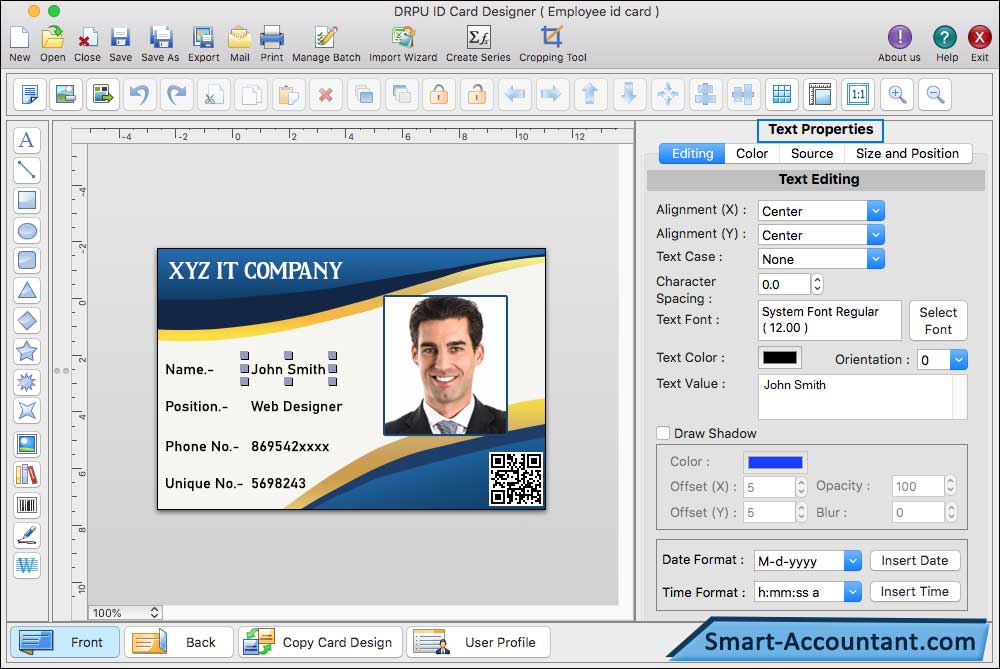This screenshot has width=1000, height=669.
Task: Undo the last action
Action: (x=139, y=94)
